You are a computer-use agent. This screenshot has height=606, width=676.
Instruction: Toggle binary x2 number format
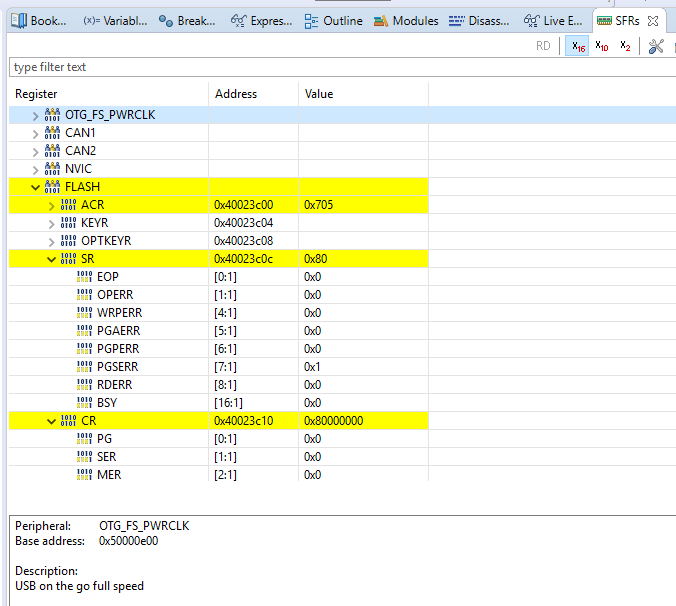625,46
